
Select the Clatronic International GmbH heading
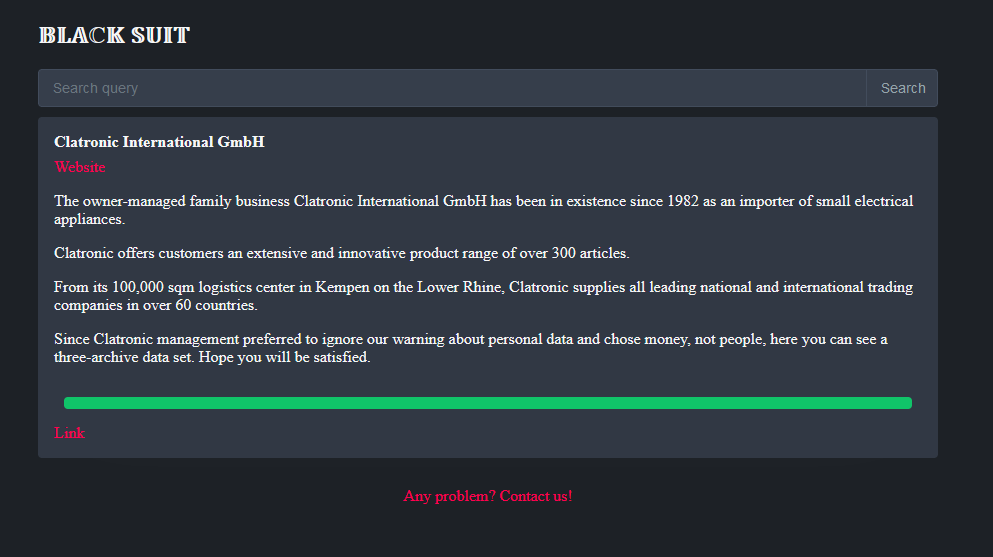pyautogui.click(x=159, y=142)
